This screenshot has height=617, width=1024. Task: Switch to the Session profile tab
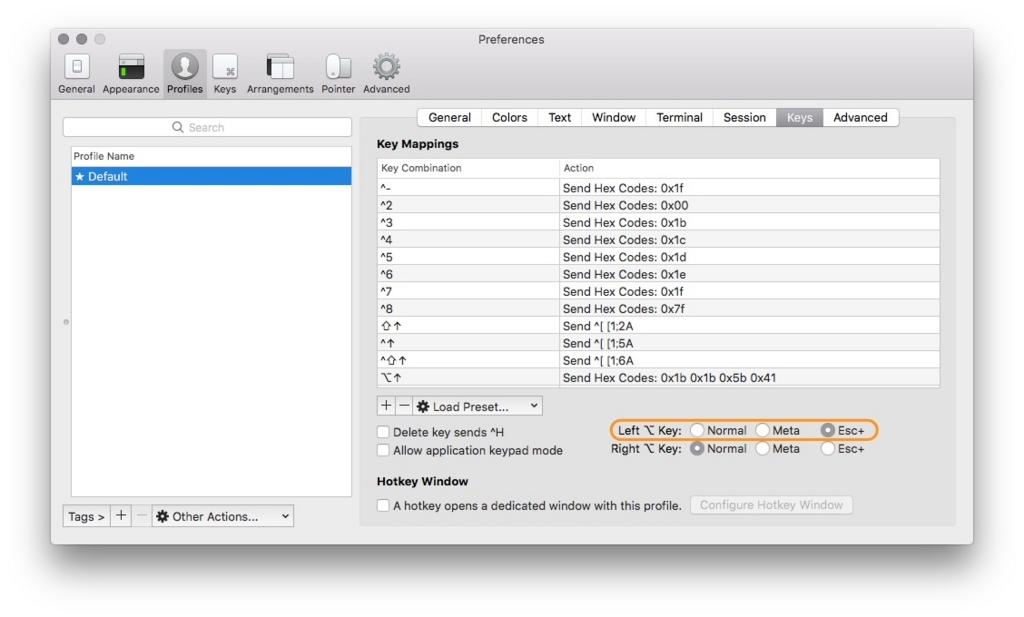click(744, 118)
